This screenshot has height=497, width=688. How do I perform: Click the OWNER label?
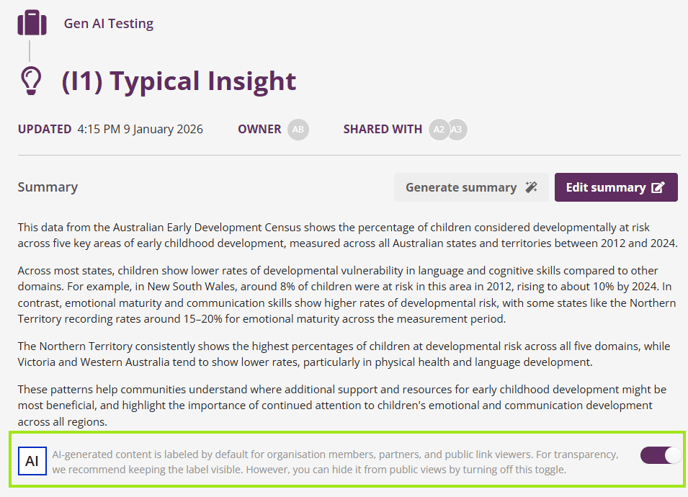[x=259, y=129]
